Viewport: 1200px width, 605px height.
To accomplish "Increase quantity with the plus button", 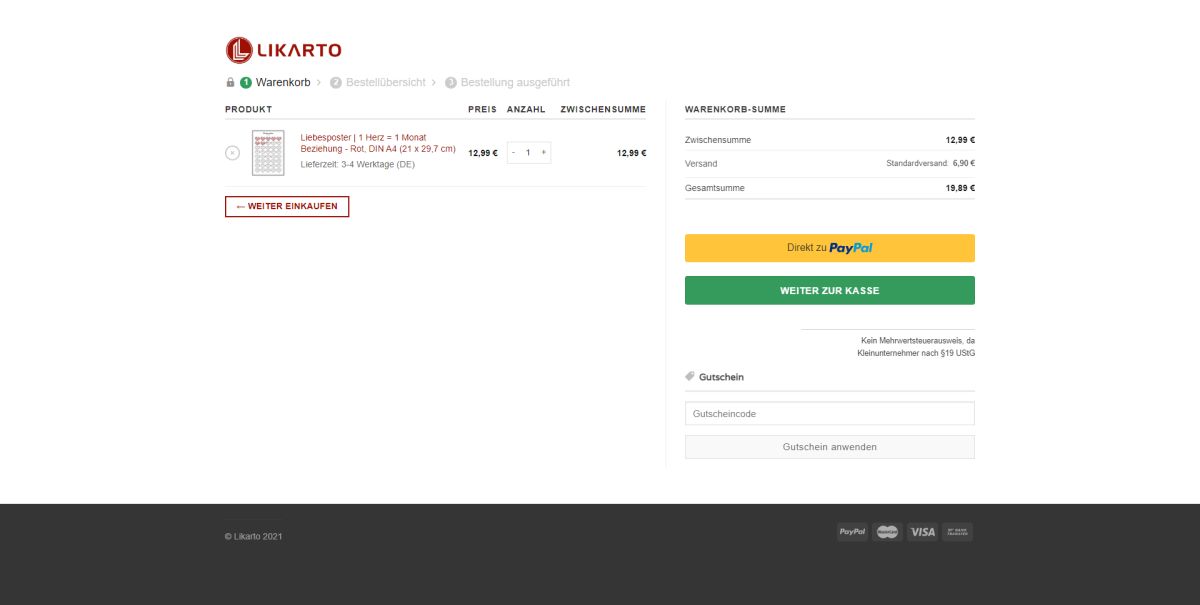I will tap(544, 153).
